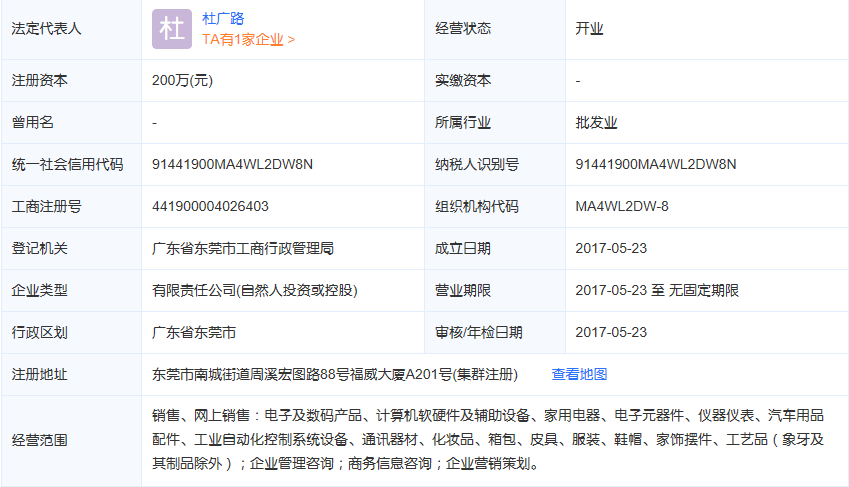The image size is (849, 487).
Task: Click the 开业 business status value
Action: click(589, 28)
